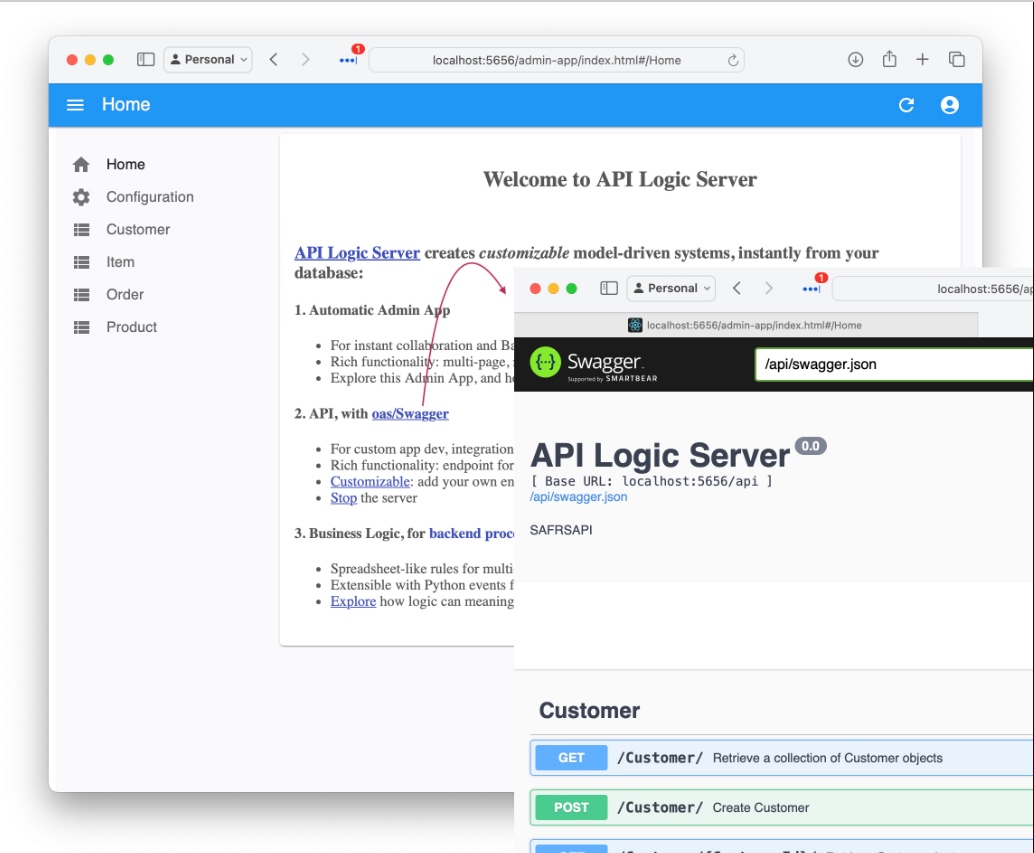
Task: Open the Personal profile dropdown in the Swagger window
Action: tap(671, 289)
